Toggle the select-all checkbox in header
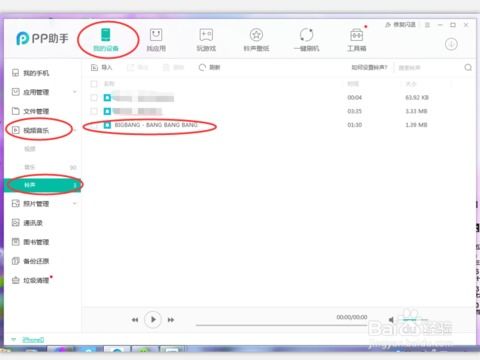Viewport: 480px width, 360px height. pyautogui.click(x=94, y=84)
